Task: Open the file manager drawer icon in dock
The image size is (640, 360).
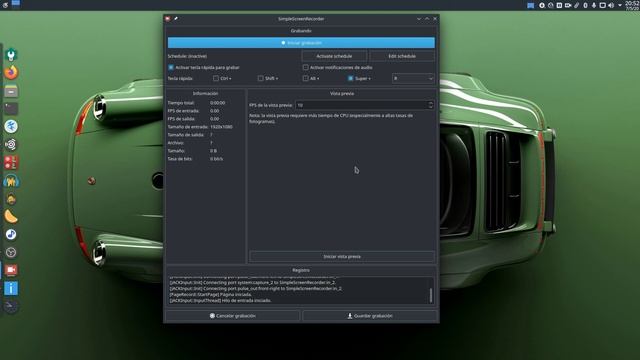Action: pos(11,91)
